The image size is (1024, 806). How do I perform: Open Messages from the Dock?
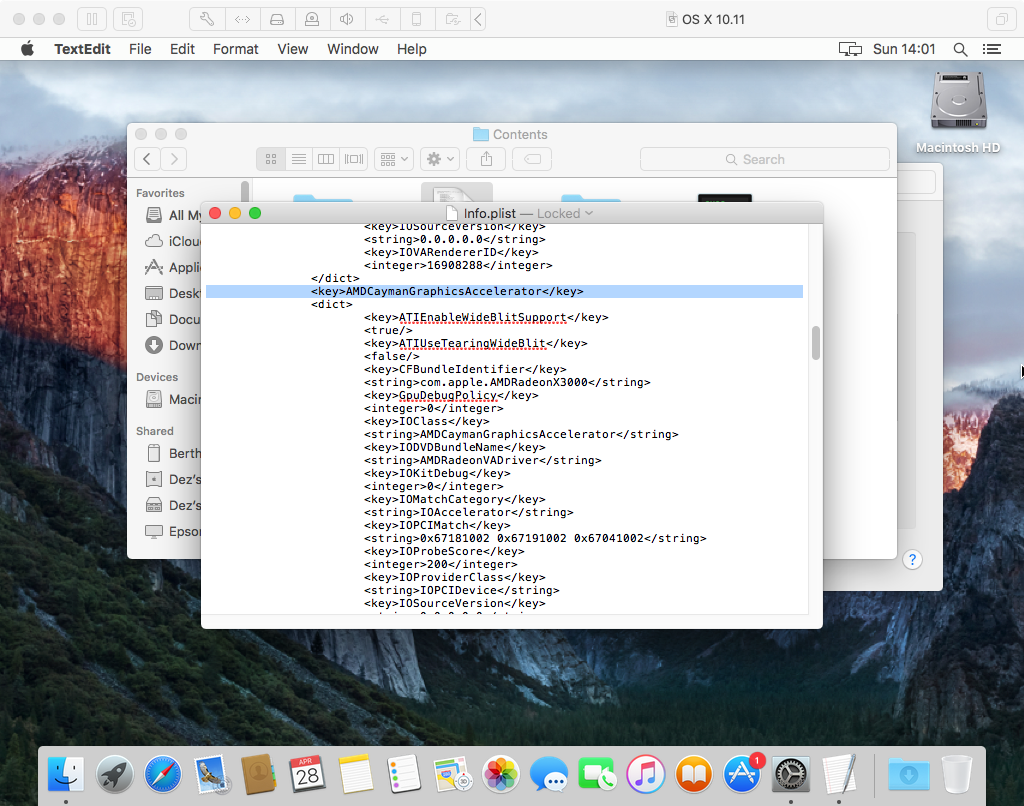click(x=549, y=775)
